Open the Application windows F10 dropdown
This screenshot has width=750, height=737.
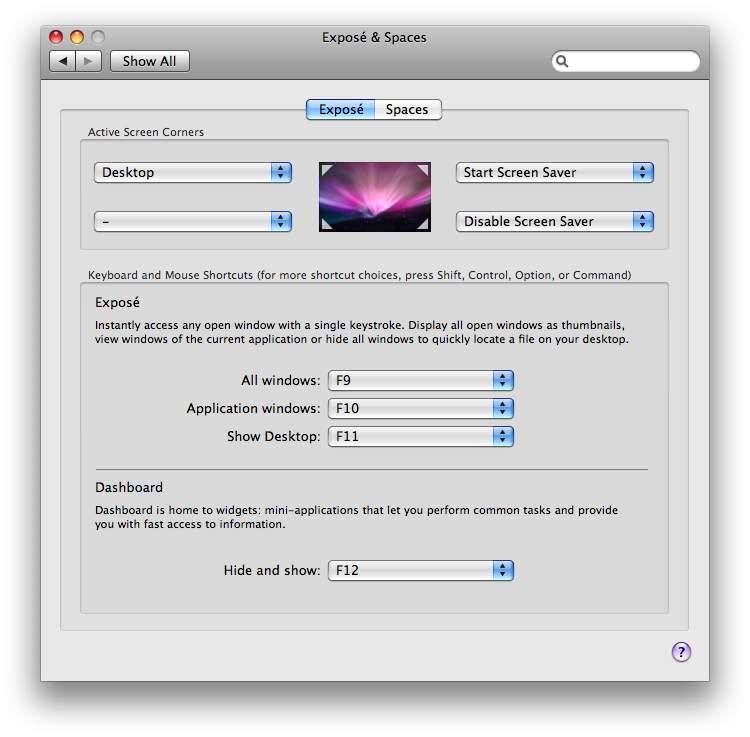click(x=421, y=408)
